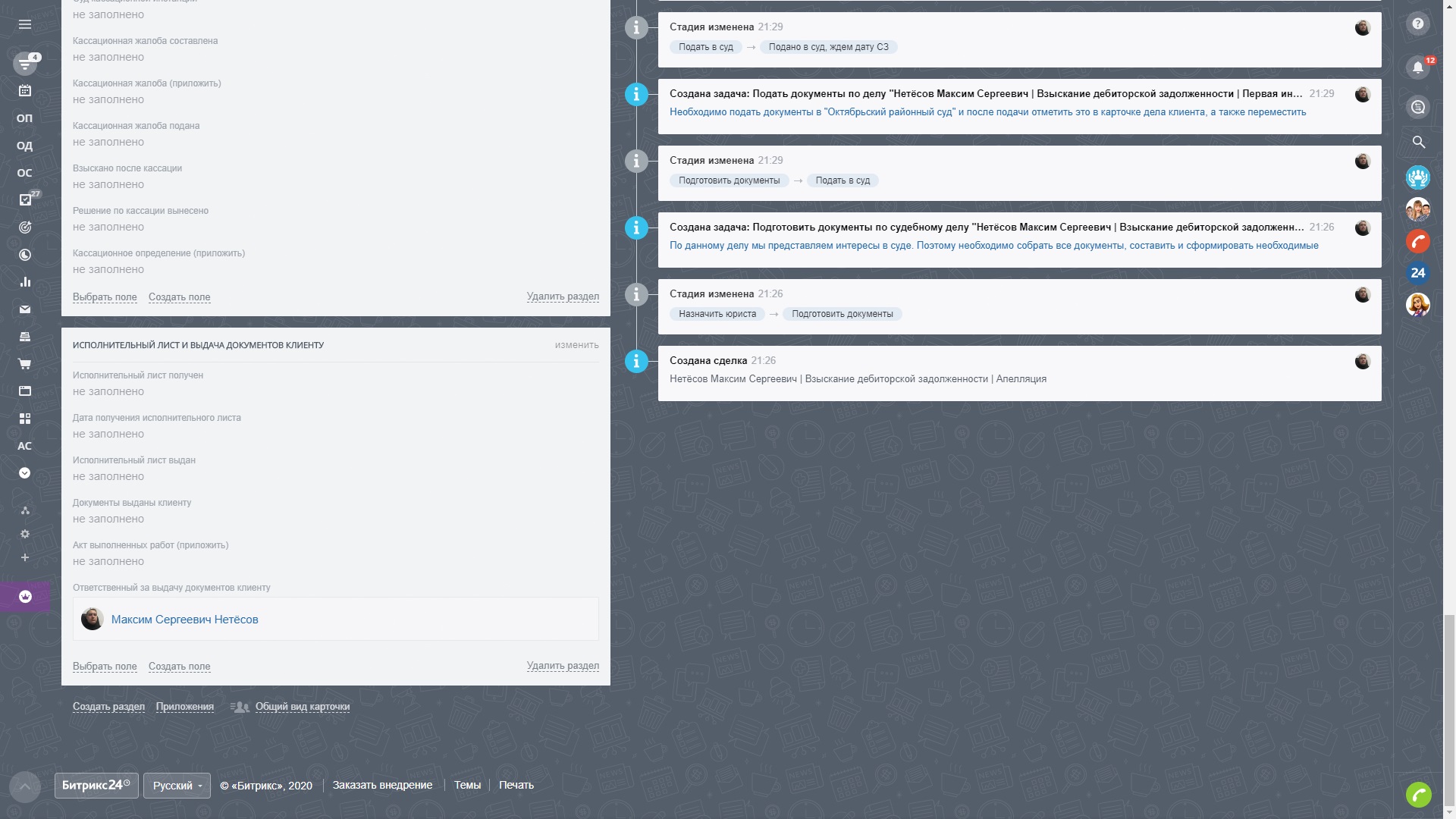The height and width of the screenshot is (819, 1456).
Task: Click the search magnifier in right panel
Action: point(1418,143)
